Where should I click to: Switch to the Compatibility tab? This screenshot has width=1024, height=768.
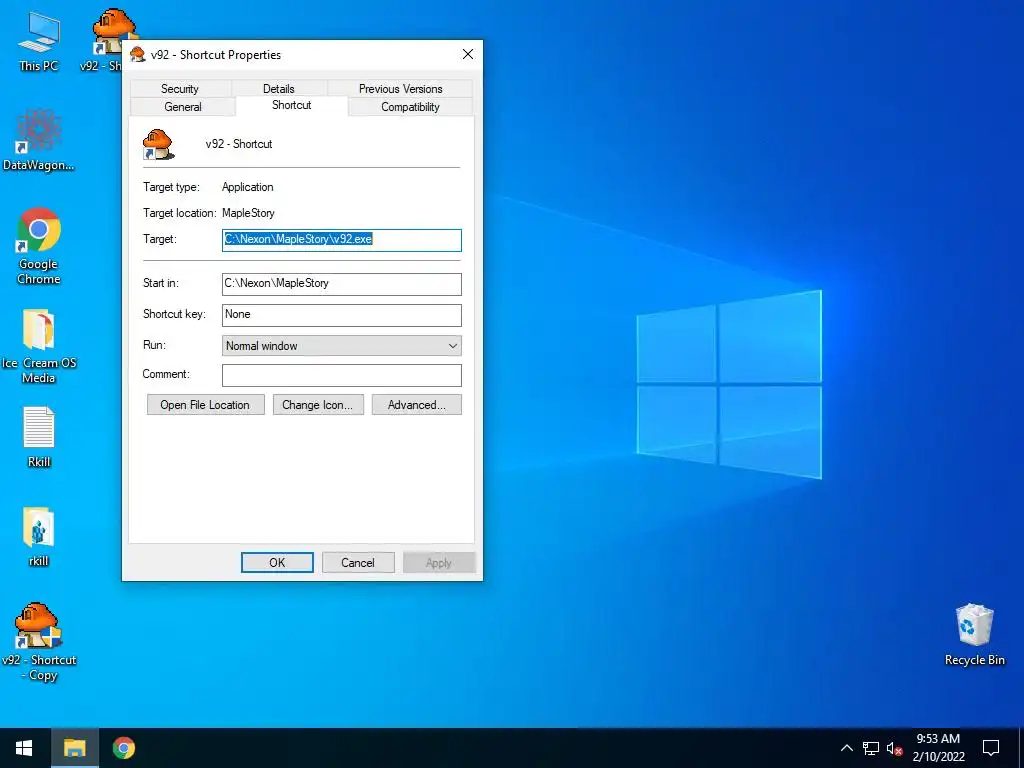coord(410,107)
